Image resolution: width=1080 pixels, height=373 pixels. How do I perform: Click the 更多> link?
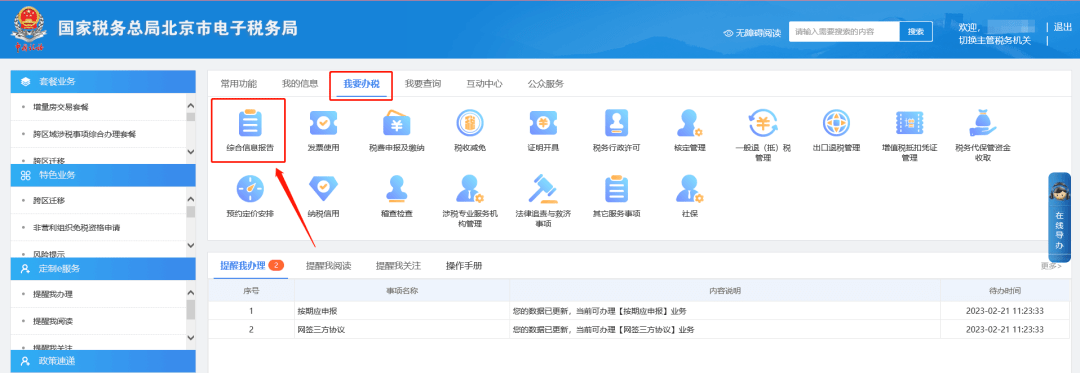[x=1050, y=266]
